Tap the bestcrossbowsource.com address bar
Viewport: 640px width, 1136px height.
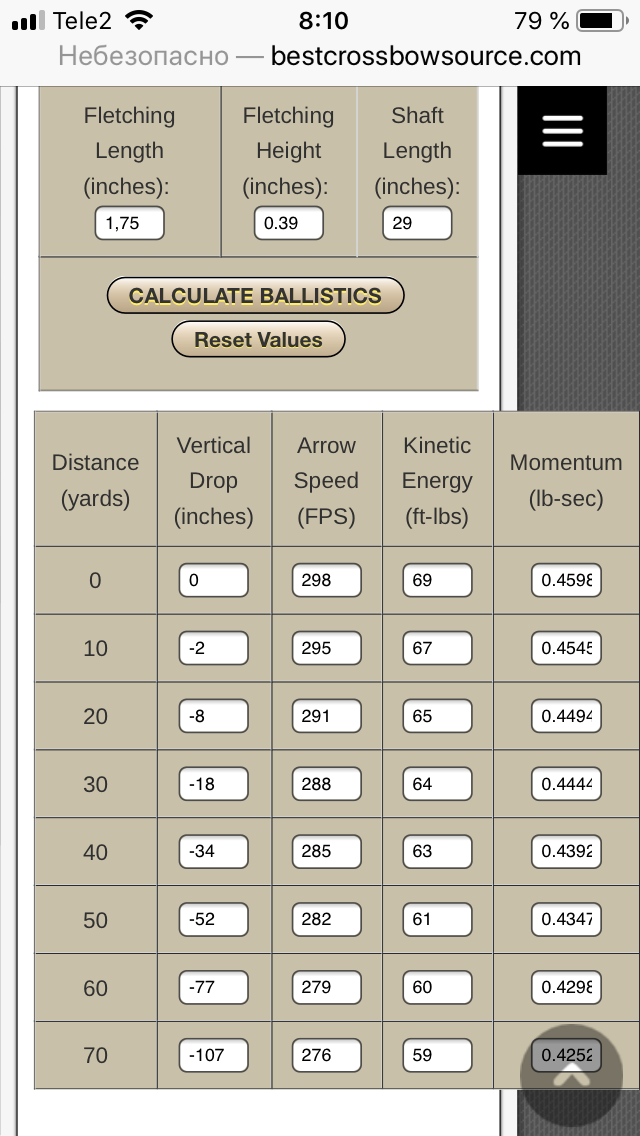320,56
